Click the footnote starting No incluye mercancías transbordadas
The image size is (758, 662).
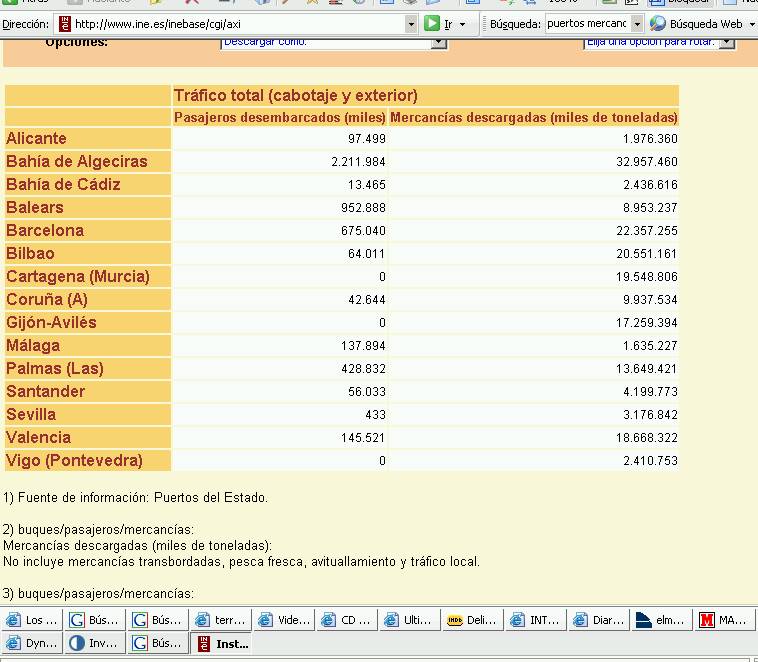pos(241,562)
